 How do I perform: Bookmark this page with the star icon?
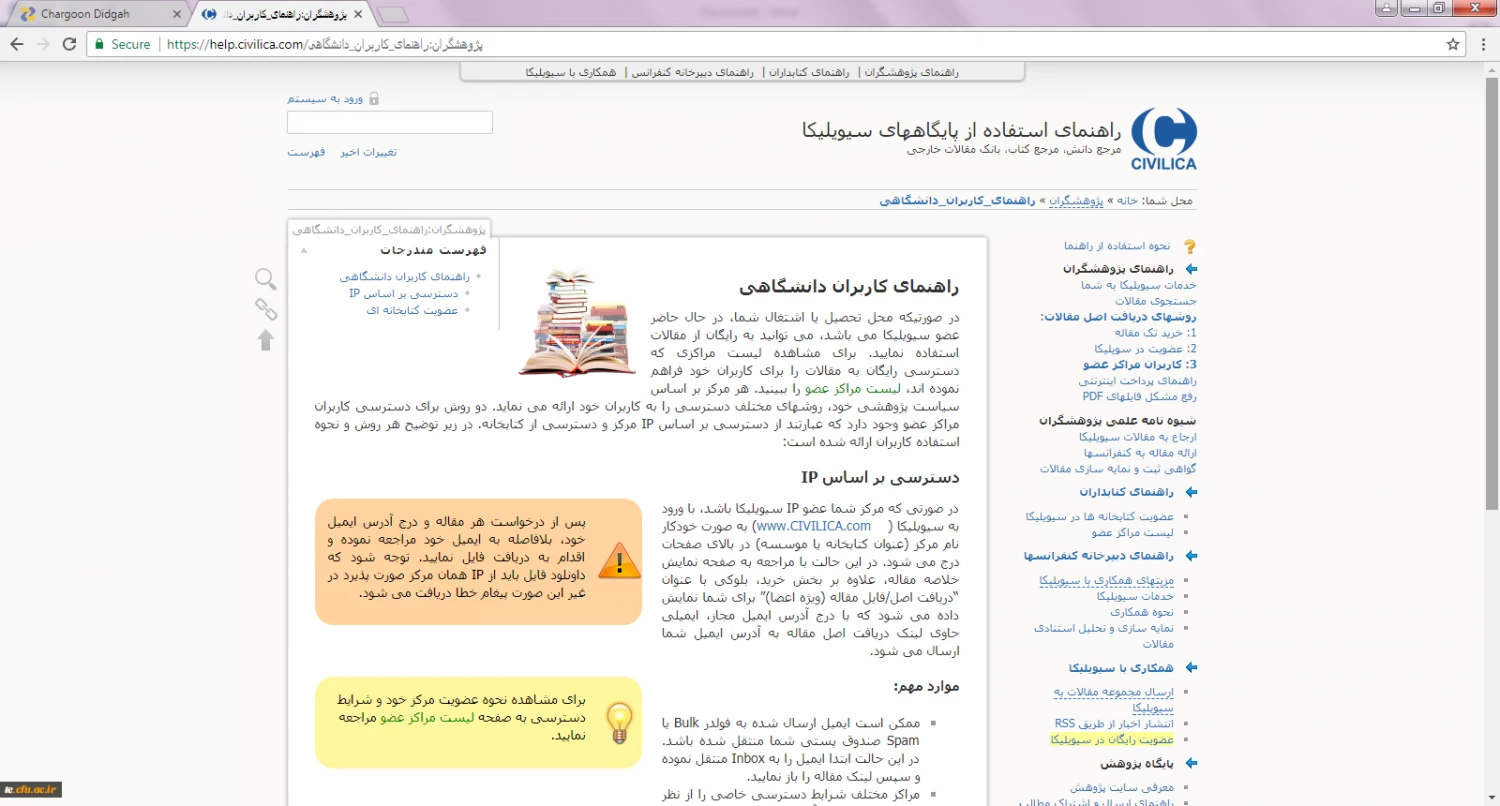point(1453,44)
